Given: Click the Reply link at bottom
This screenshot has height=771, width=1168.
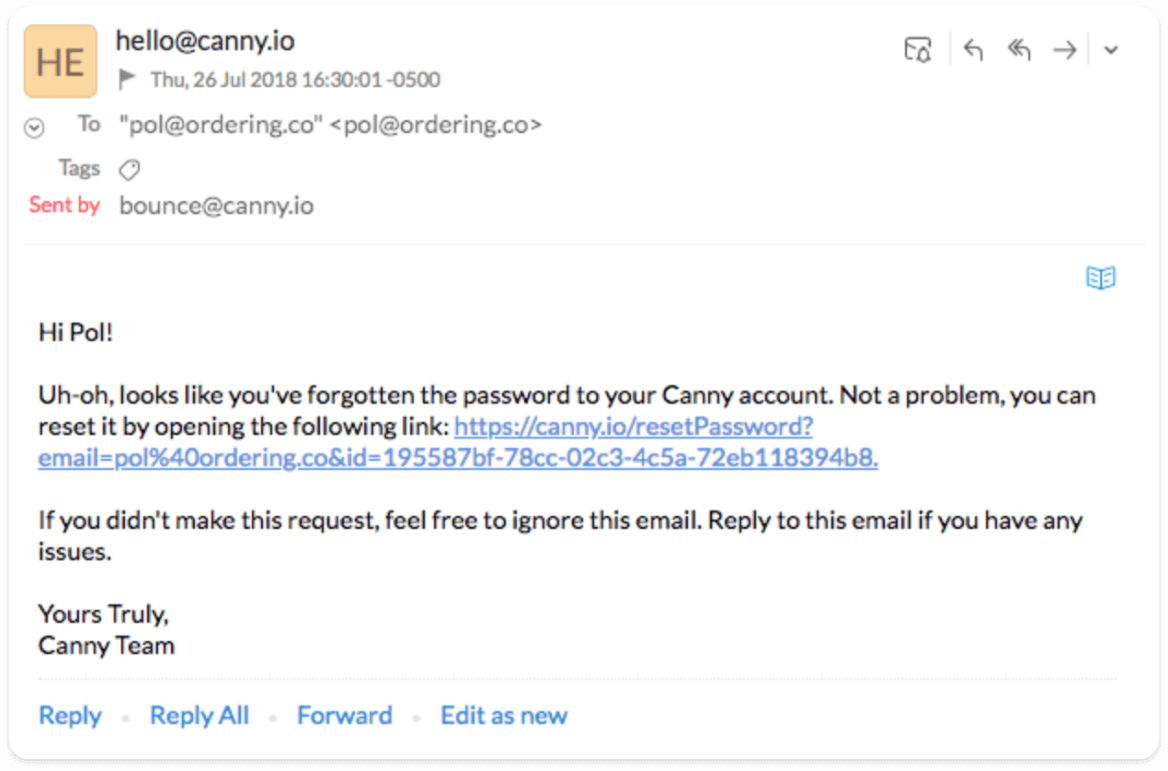Looking at the screenshot, I should click(x=70, y=715).
